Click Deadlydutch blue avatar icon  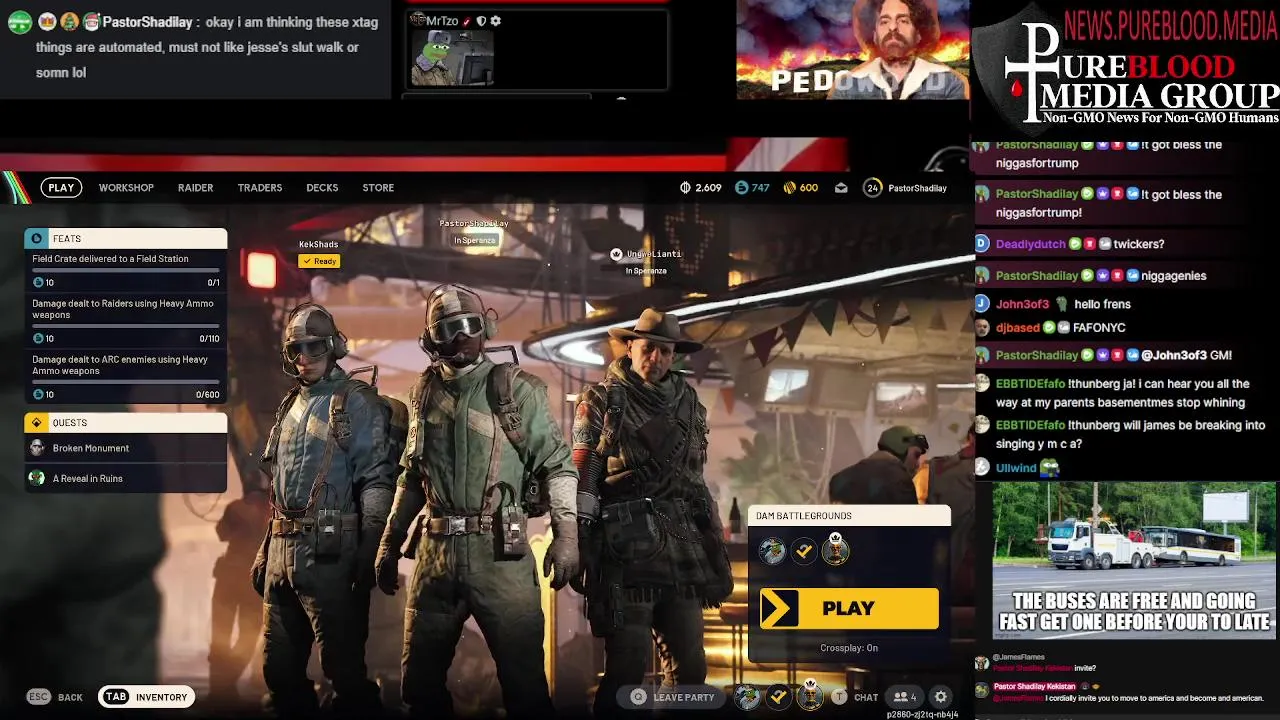pyautogui.click(x=982, y=243)
